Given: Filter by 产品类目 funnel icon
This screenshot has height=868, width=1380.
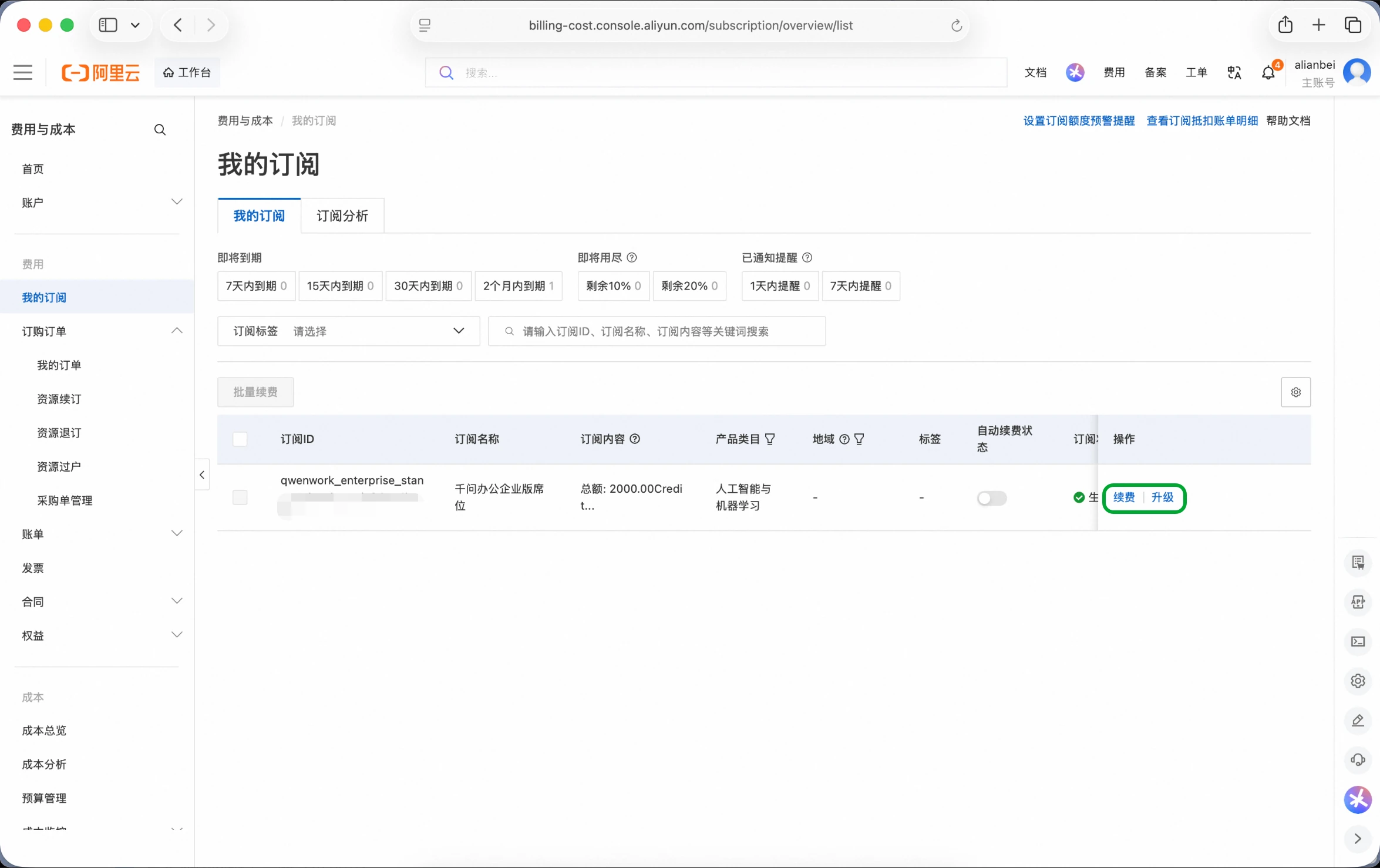Looking at the screenshot, I should (x=770, y=439).
